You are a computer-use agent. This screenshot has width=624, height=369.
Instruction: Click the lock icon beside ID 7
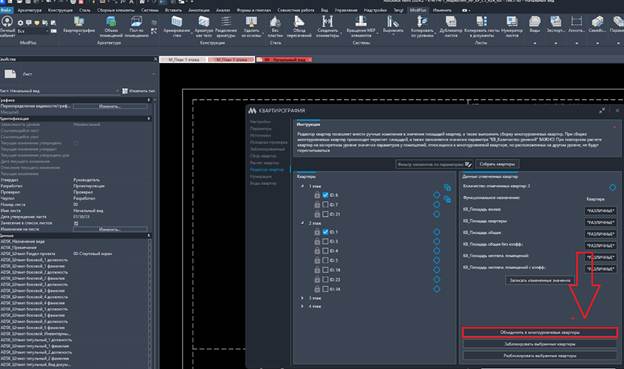click(x=317, y=205)
